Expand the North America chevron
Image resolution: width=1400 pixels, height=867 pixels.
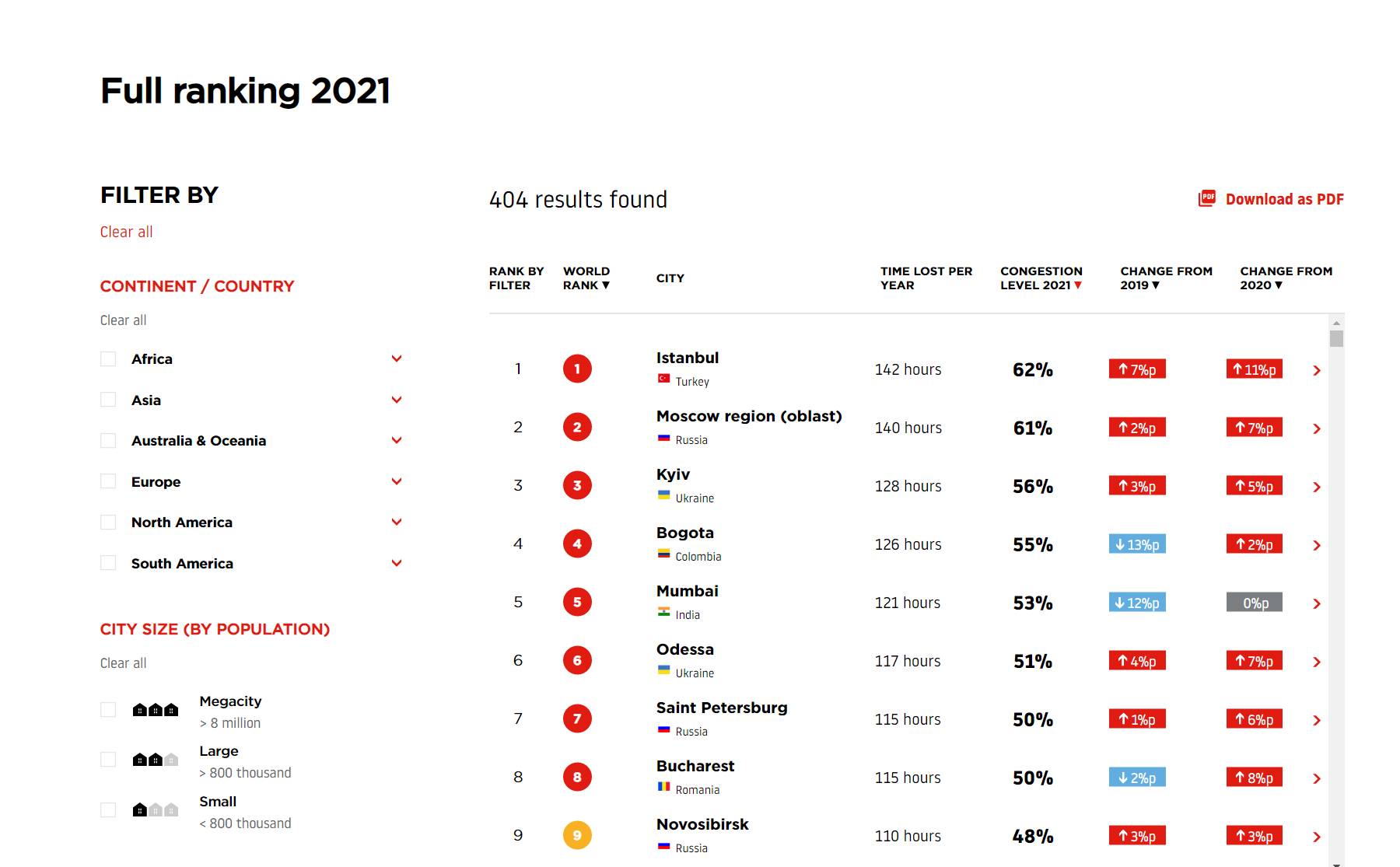(397, 522)
